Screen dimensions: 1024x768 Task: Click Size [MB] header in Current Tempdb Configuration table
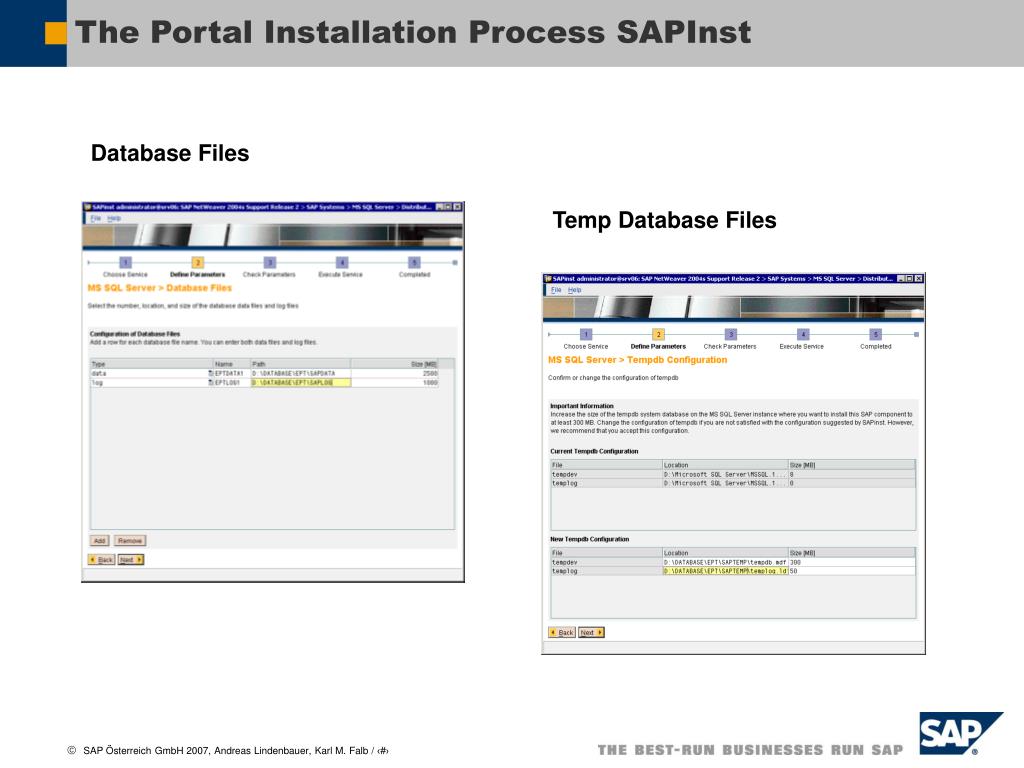[852, 465]
